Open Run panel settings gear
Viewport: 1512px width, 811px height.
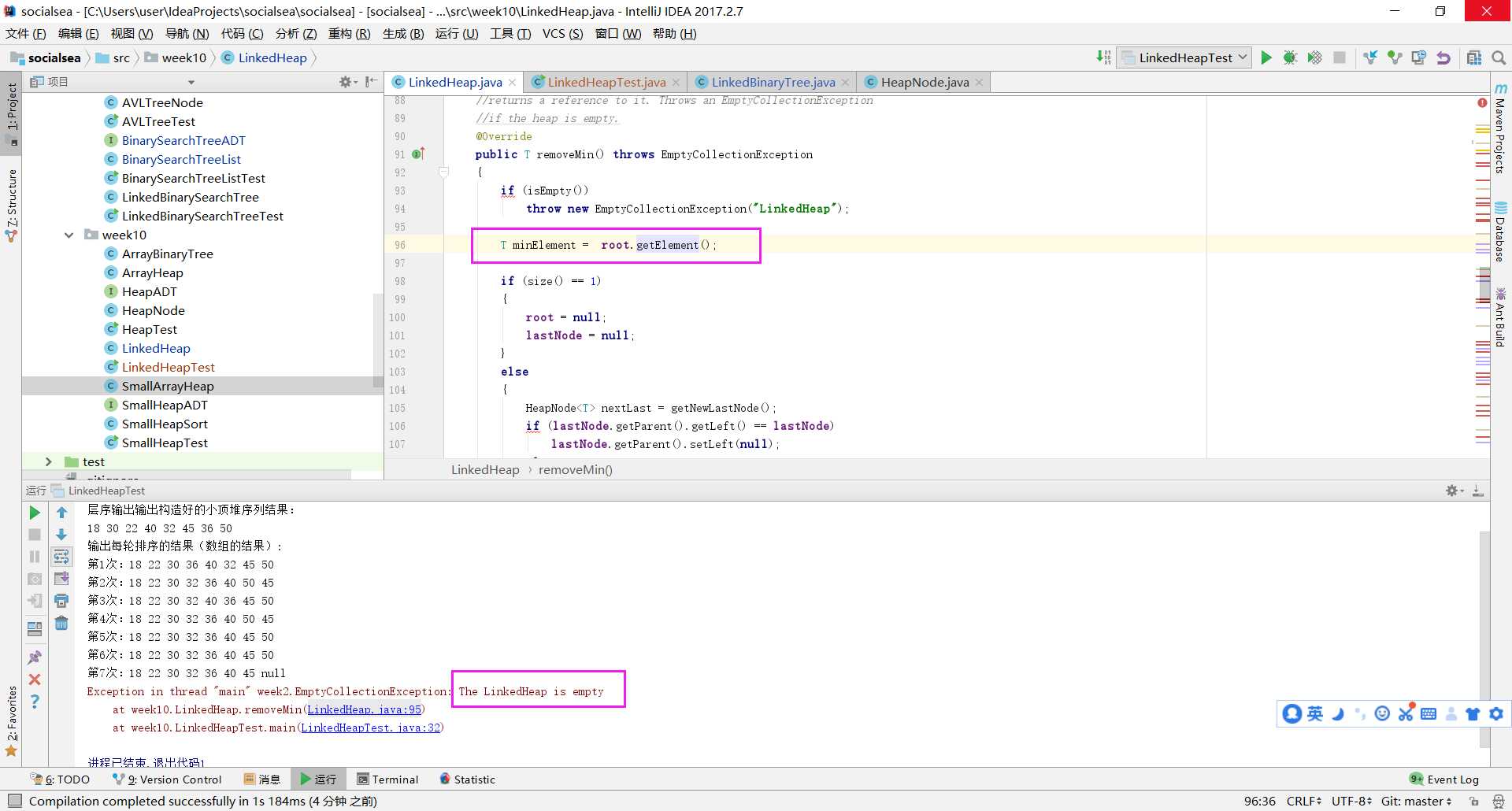[x=1454, y=491]
